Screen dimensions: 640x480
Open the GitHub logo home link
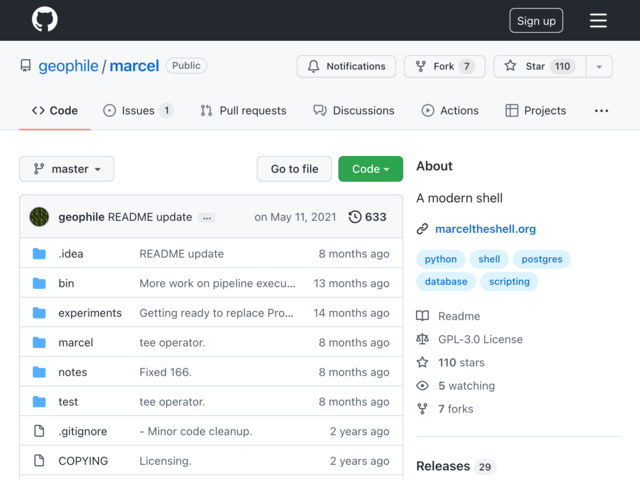[x=44, y=19]
